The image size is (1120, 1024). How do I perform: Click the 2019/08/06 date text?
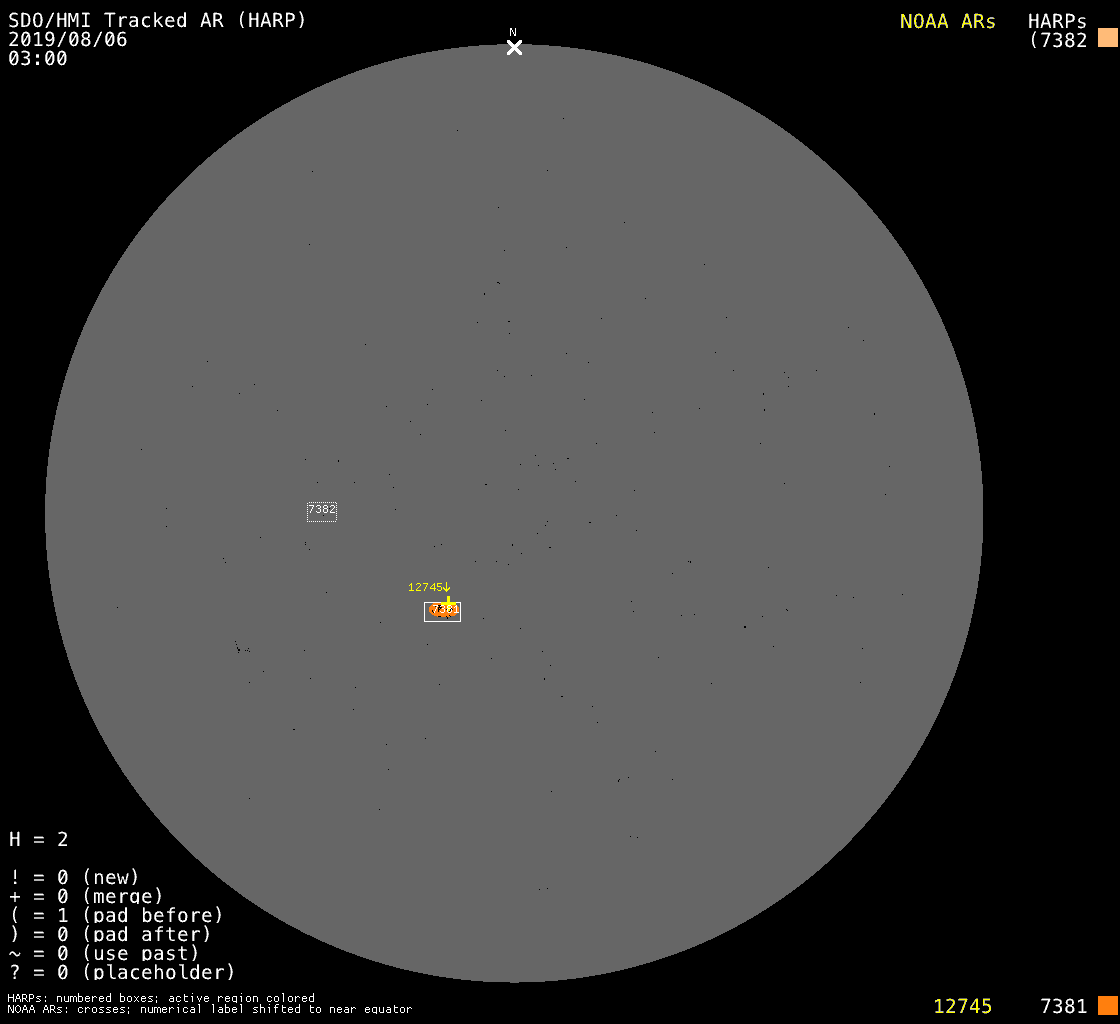68,40
